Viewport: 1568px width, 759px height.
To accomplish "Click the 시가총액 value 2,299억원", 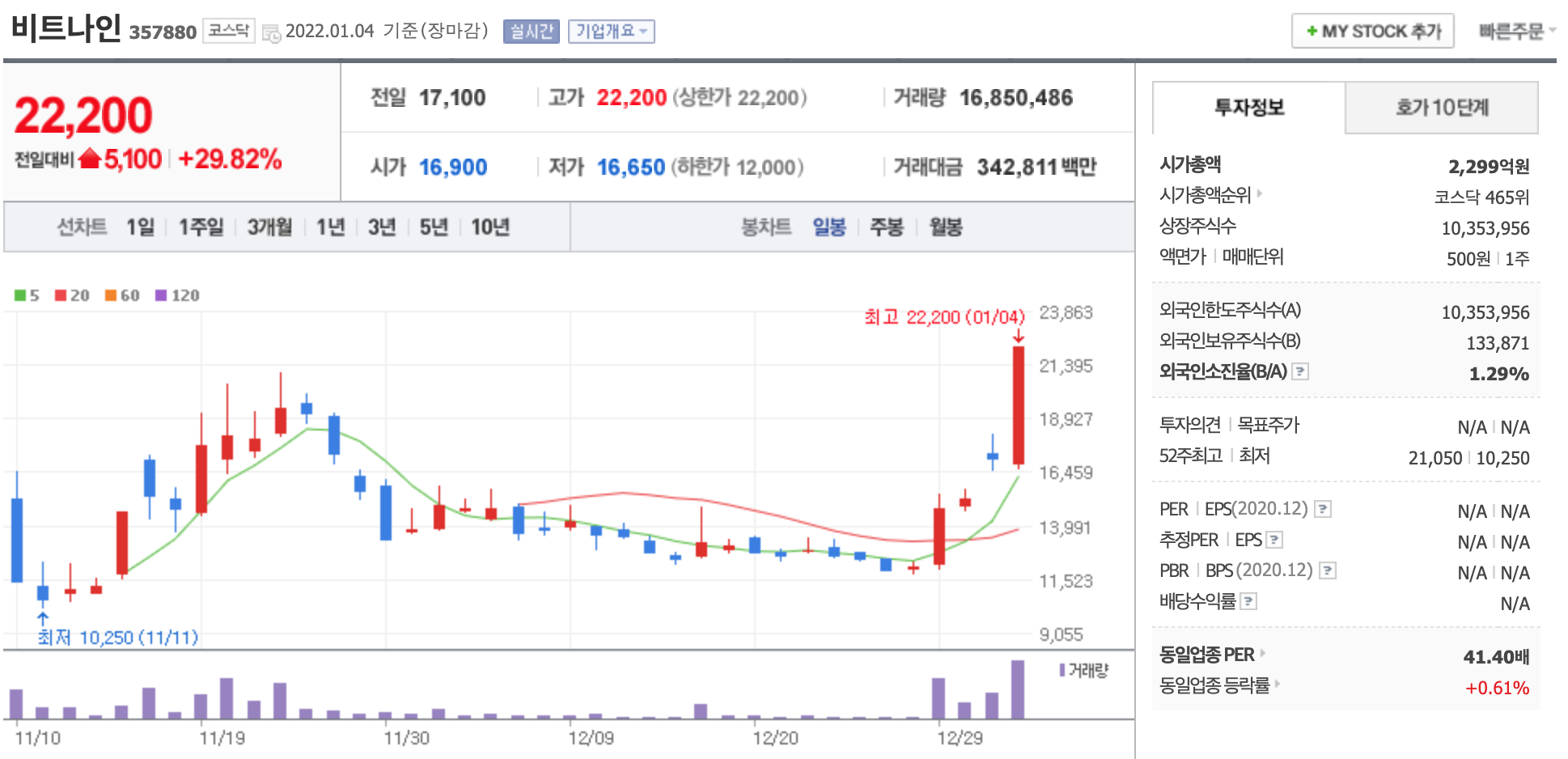I will coord(1489,167).
